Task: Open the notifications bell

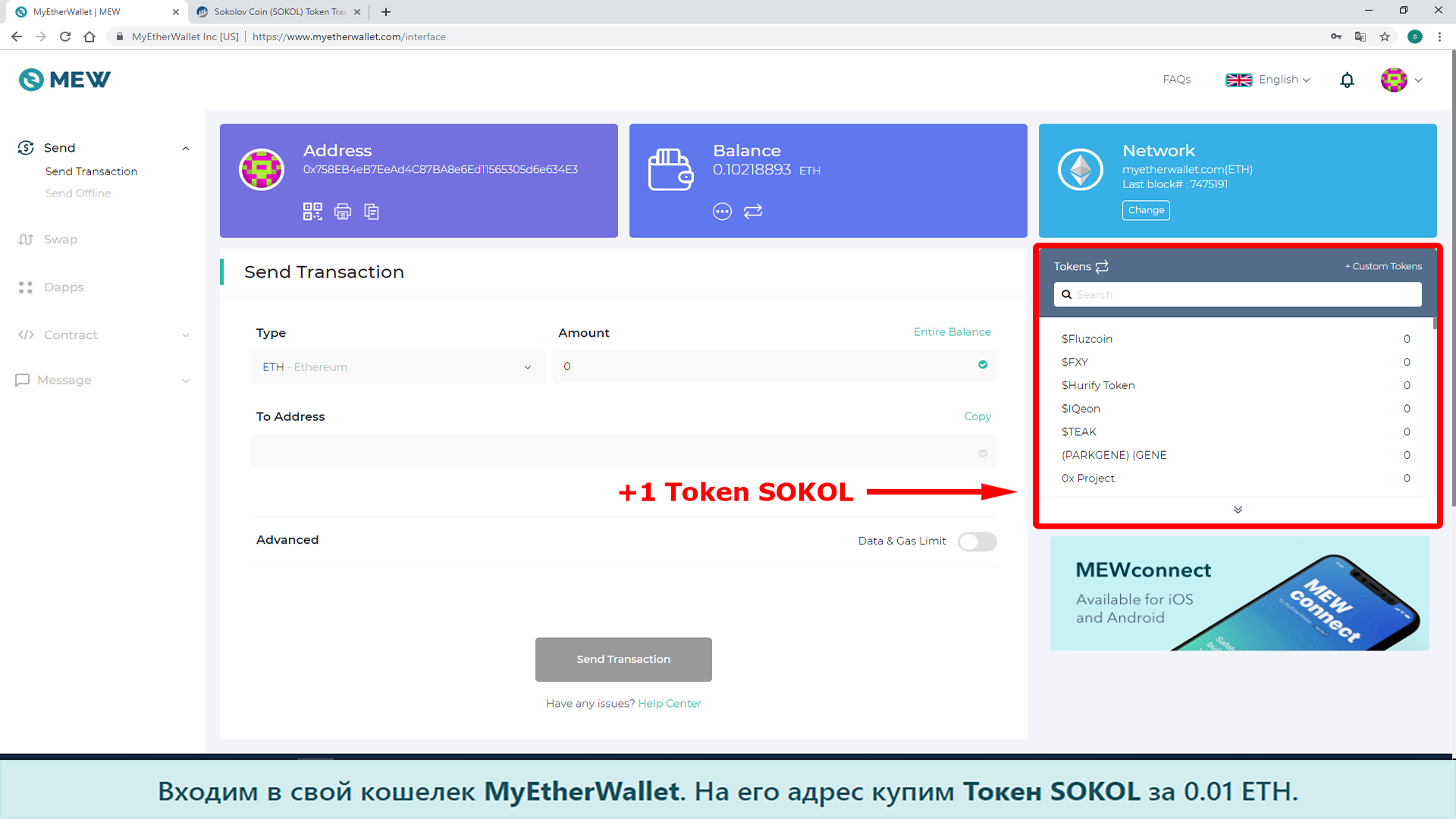Action: pos(1347,80)
